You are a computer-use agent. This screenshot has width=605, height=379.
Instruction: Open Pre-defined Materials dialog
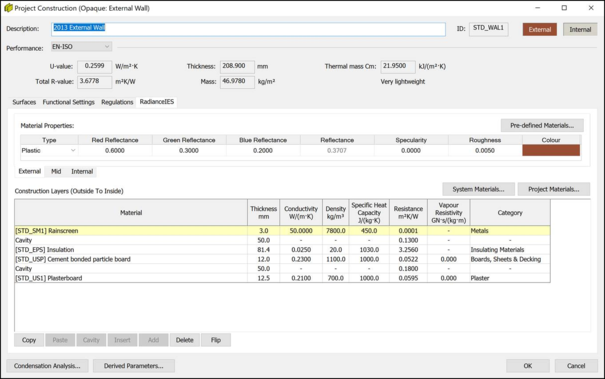tap(542, 125)
